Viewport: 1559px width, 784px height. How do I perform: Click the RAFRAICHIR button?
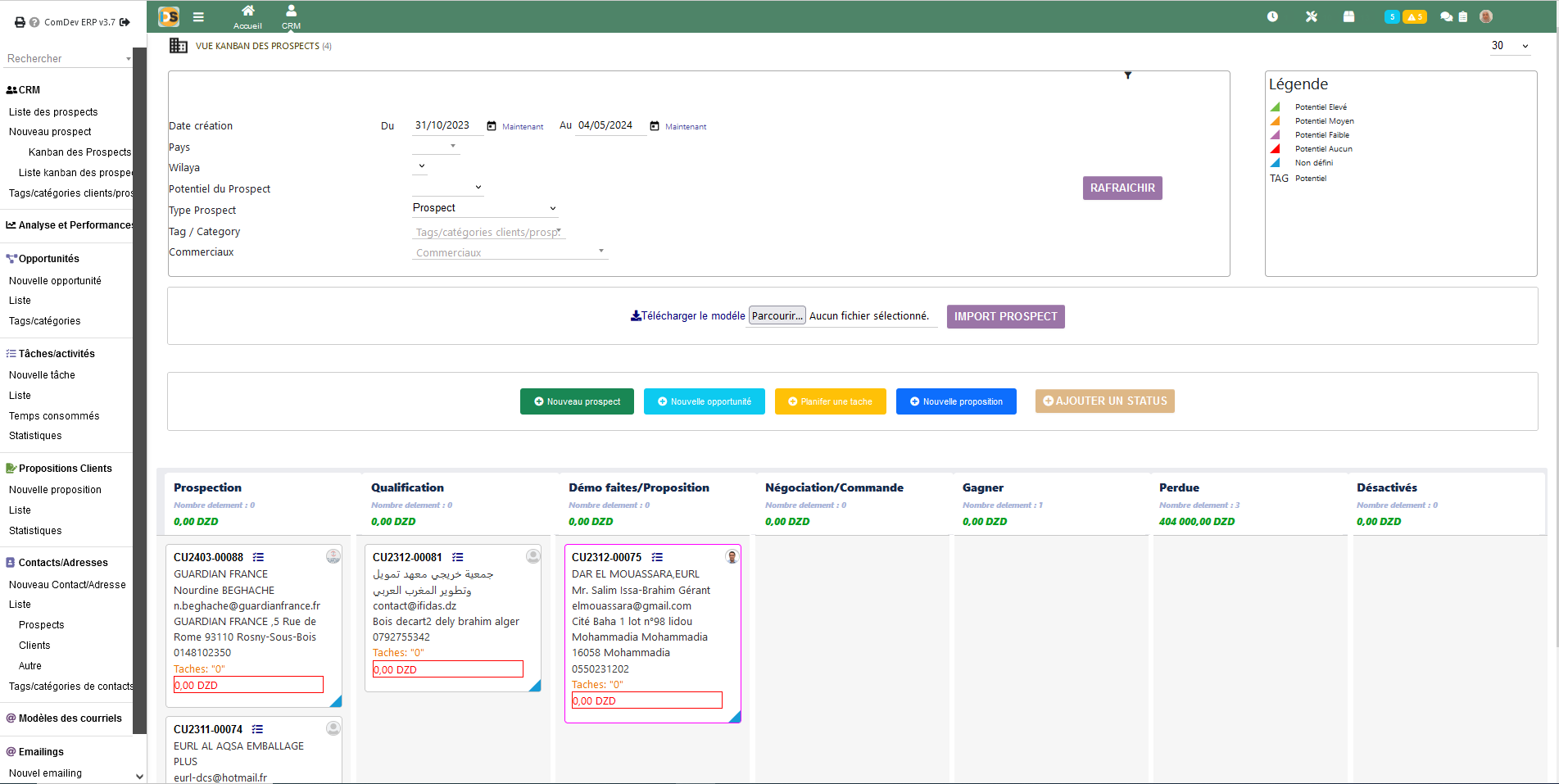point(1122,188)
